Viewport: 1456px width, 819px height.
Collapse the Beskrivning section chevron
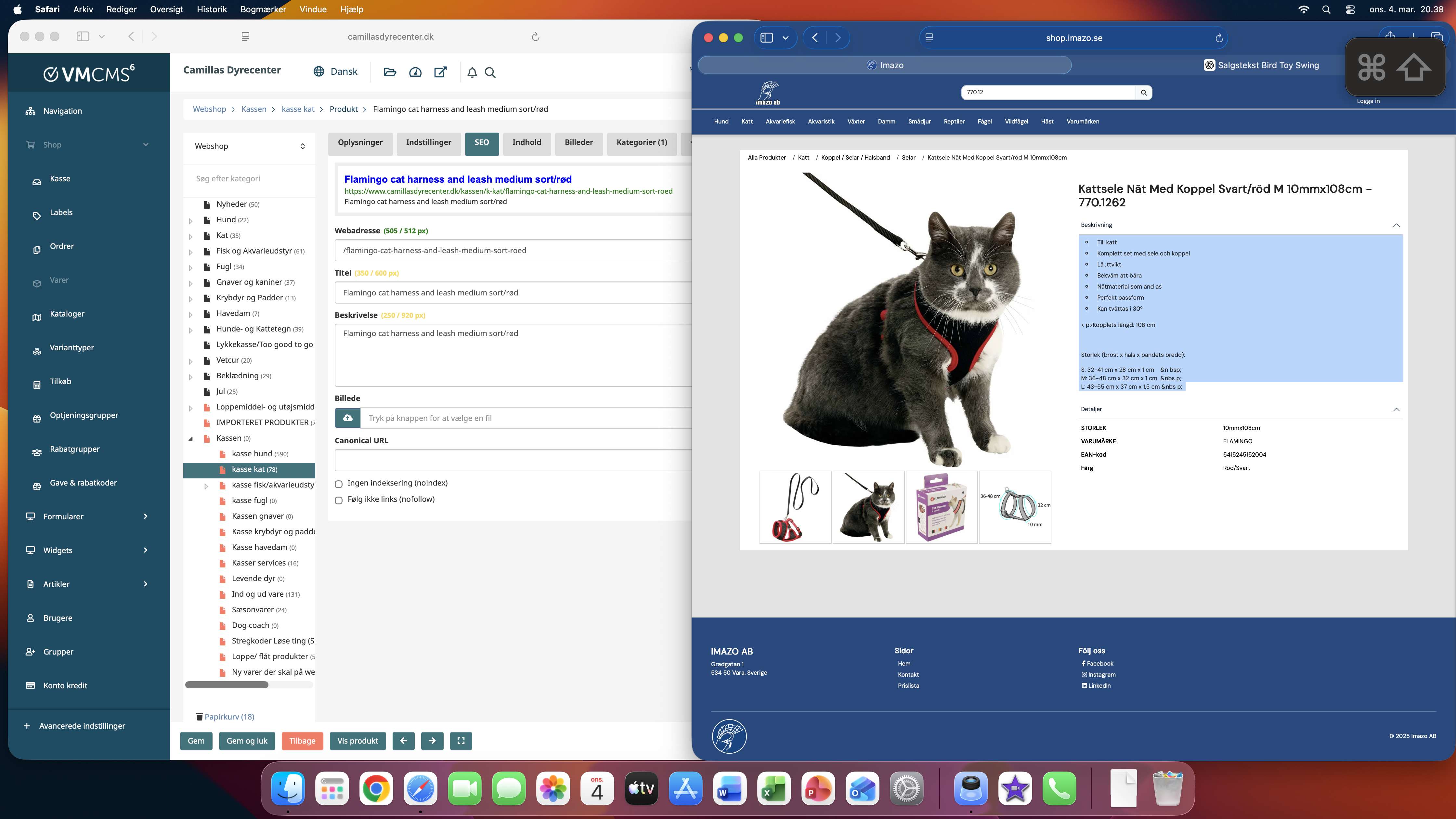[x=1396, y=225]
